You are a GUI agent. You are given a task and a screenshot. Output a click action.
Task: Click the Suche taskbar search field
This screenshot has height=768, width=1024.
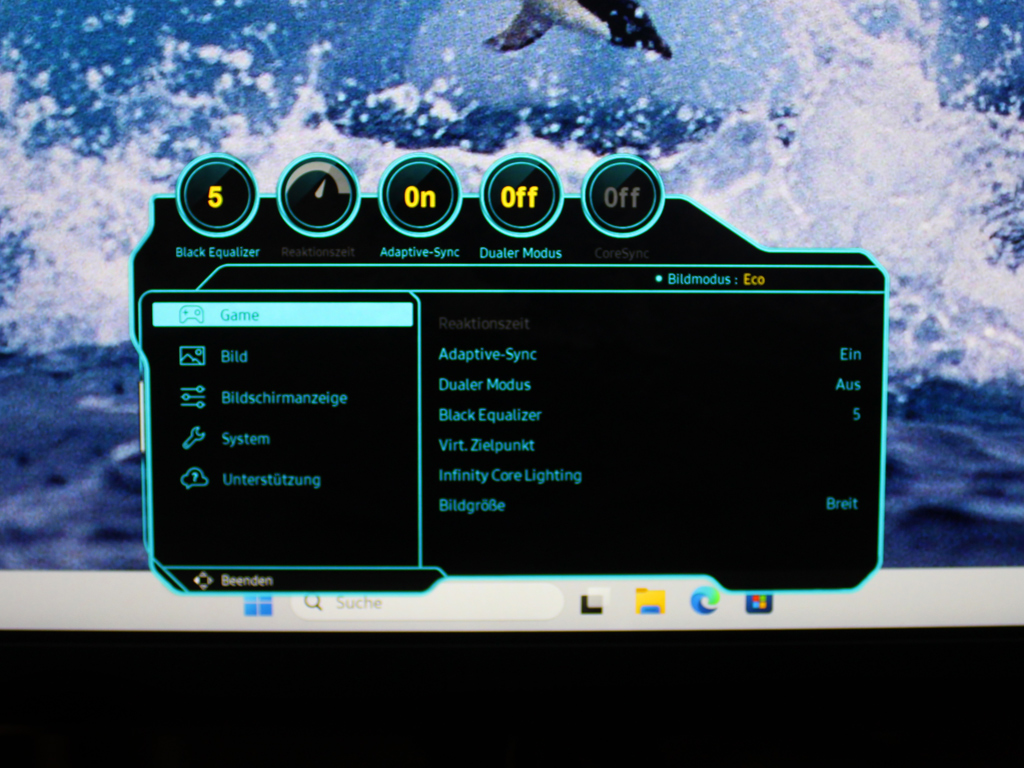pos(428,602)
